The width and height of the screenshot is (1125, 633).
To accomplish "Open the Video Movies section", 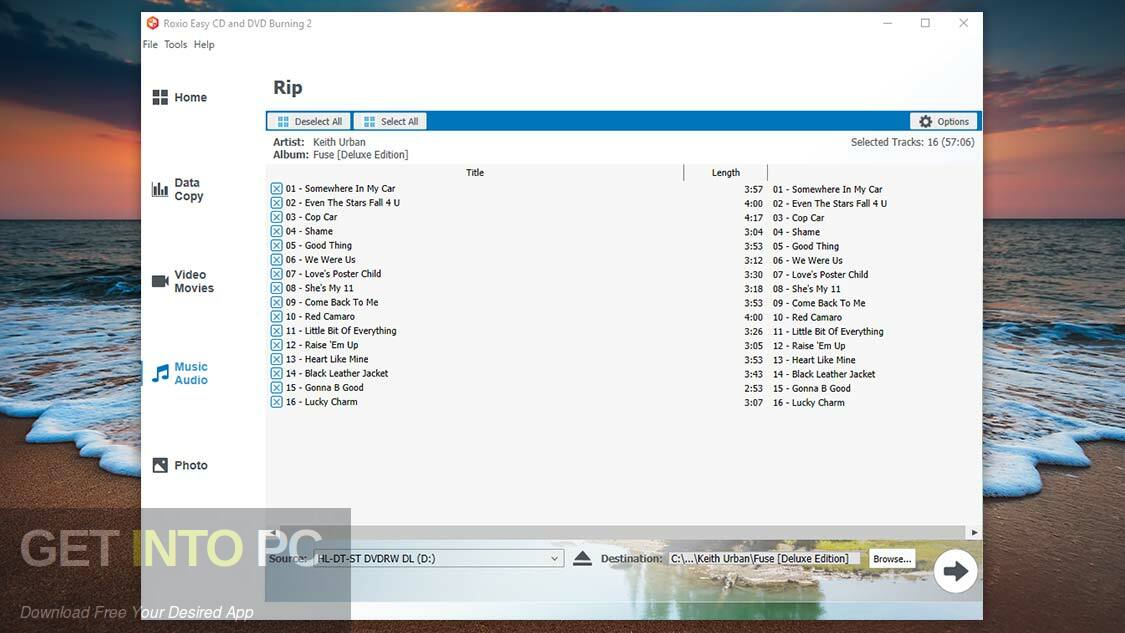I will tap(183, 281).
